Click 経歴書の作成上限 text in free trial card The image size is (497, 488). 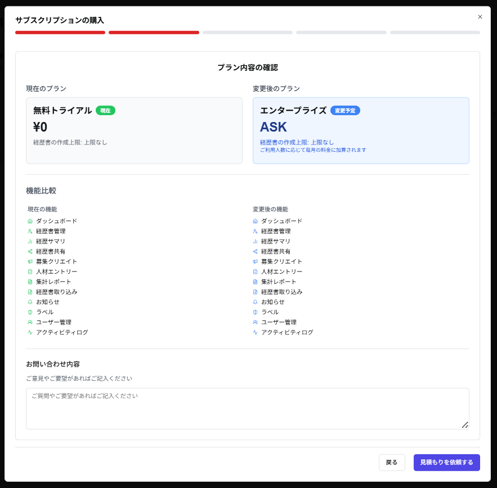[70, 142]
